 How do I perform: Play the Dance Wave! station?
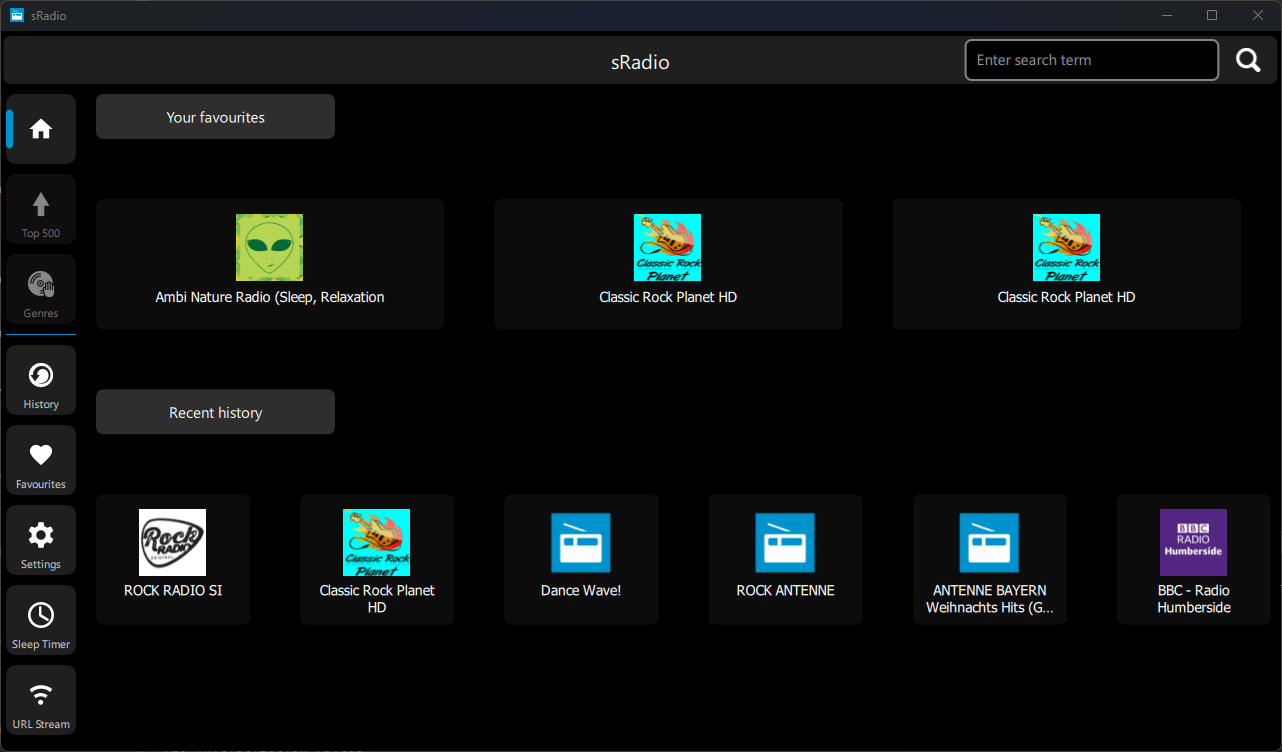click(581, 559)
